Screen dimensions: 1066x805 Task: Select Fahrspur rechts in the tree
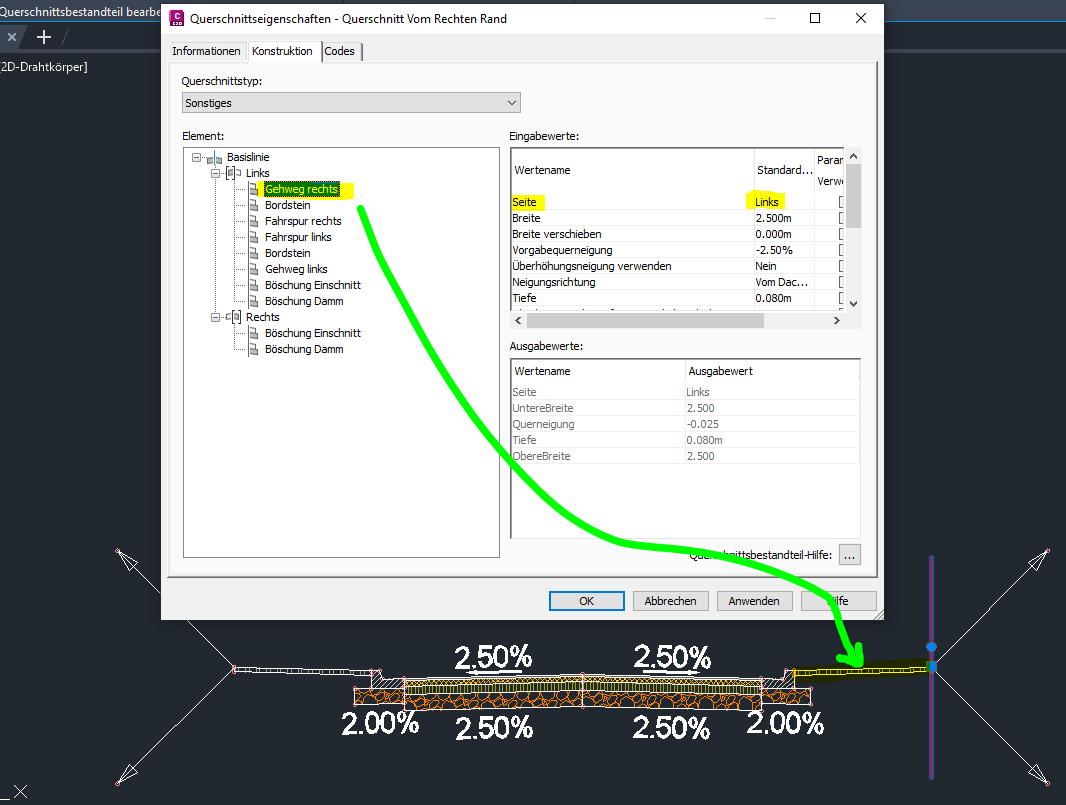(303, 221)
